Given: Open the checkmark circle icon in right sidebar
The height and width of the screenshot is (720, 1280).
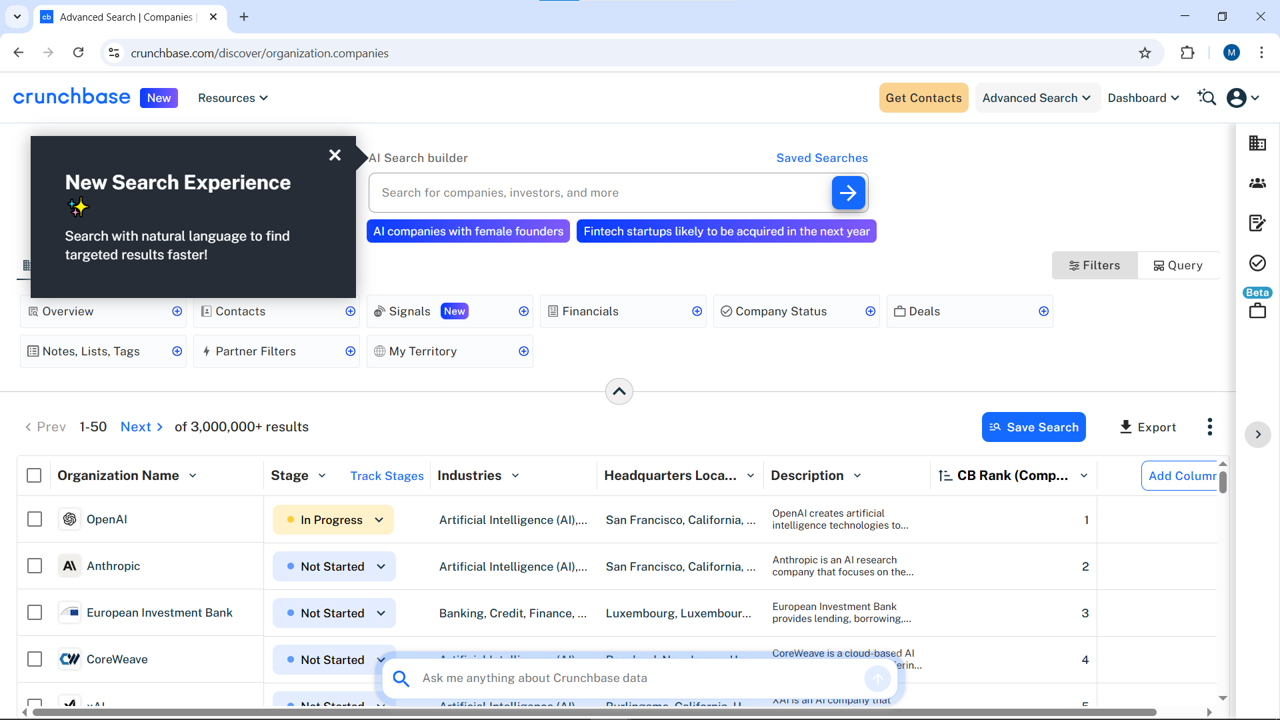Looking at the screenshot, I should click(1257, 263).
